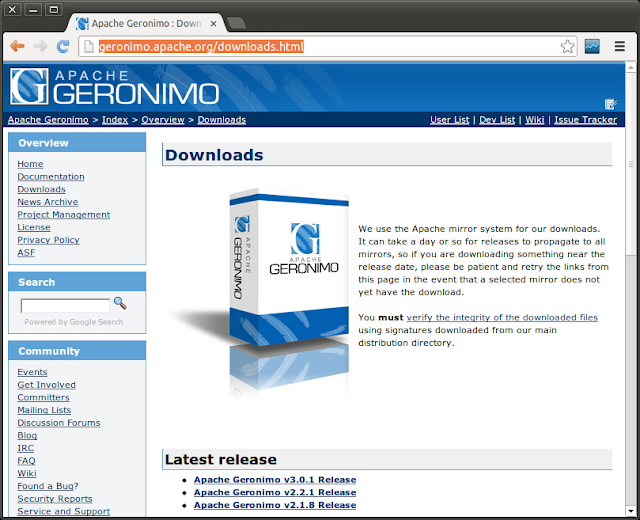Open the Privacy Policy link

click(x=49, y=240)
